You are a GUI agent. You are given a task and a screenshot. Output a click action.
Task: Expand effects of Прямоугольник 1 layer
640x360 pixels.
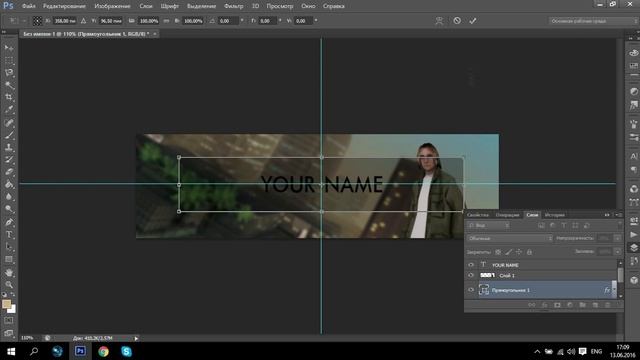[614, 290]
